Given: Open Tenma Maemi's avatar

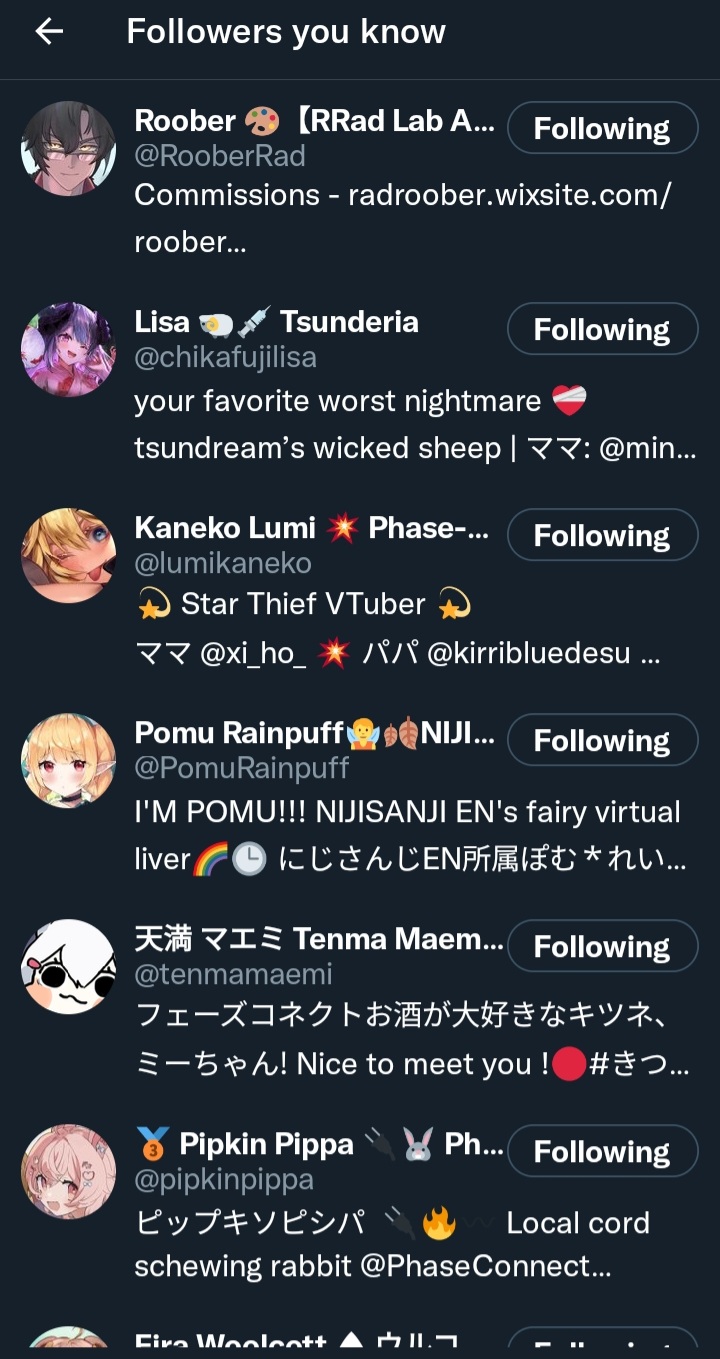Looking at the screenshot, I should tap(68, 966).
